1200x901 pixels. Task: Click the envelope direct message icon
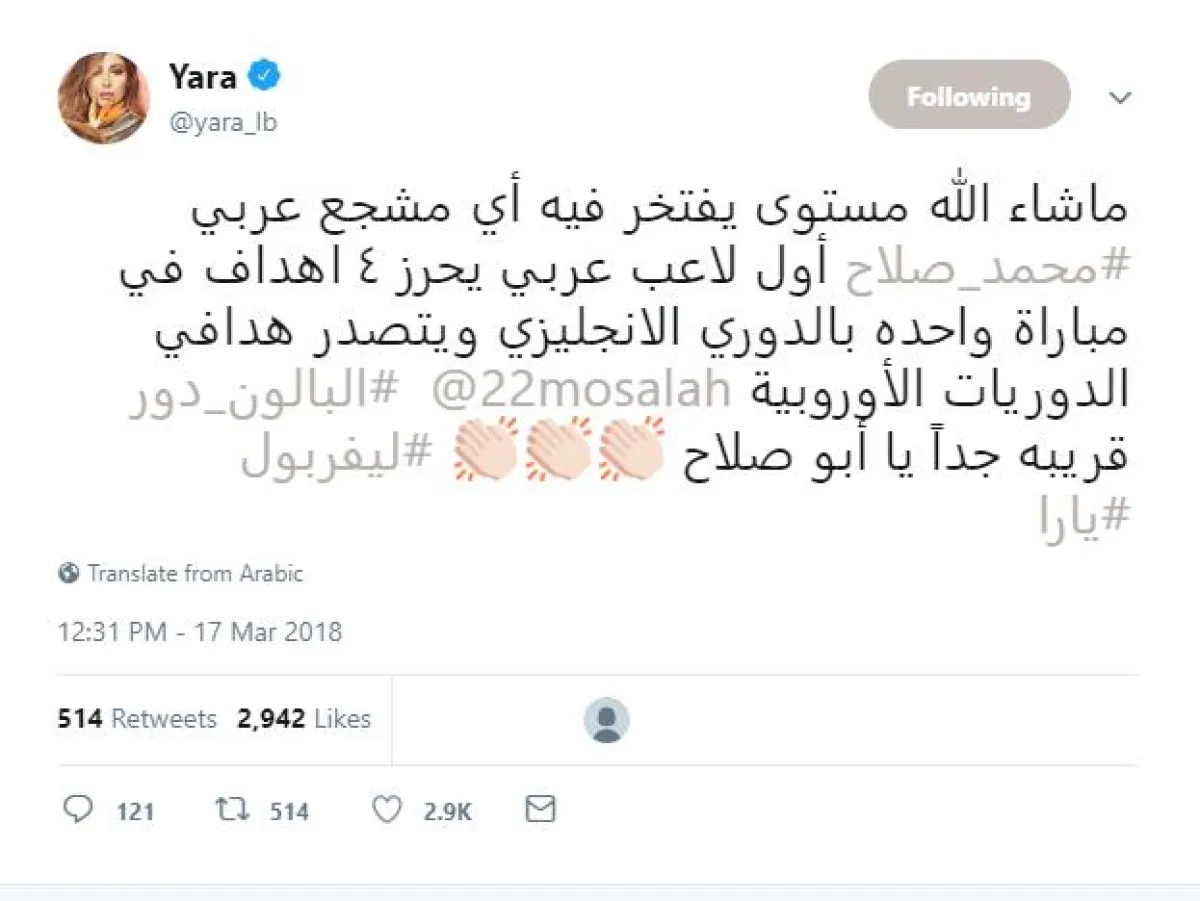click(540, 809)
